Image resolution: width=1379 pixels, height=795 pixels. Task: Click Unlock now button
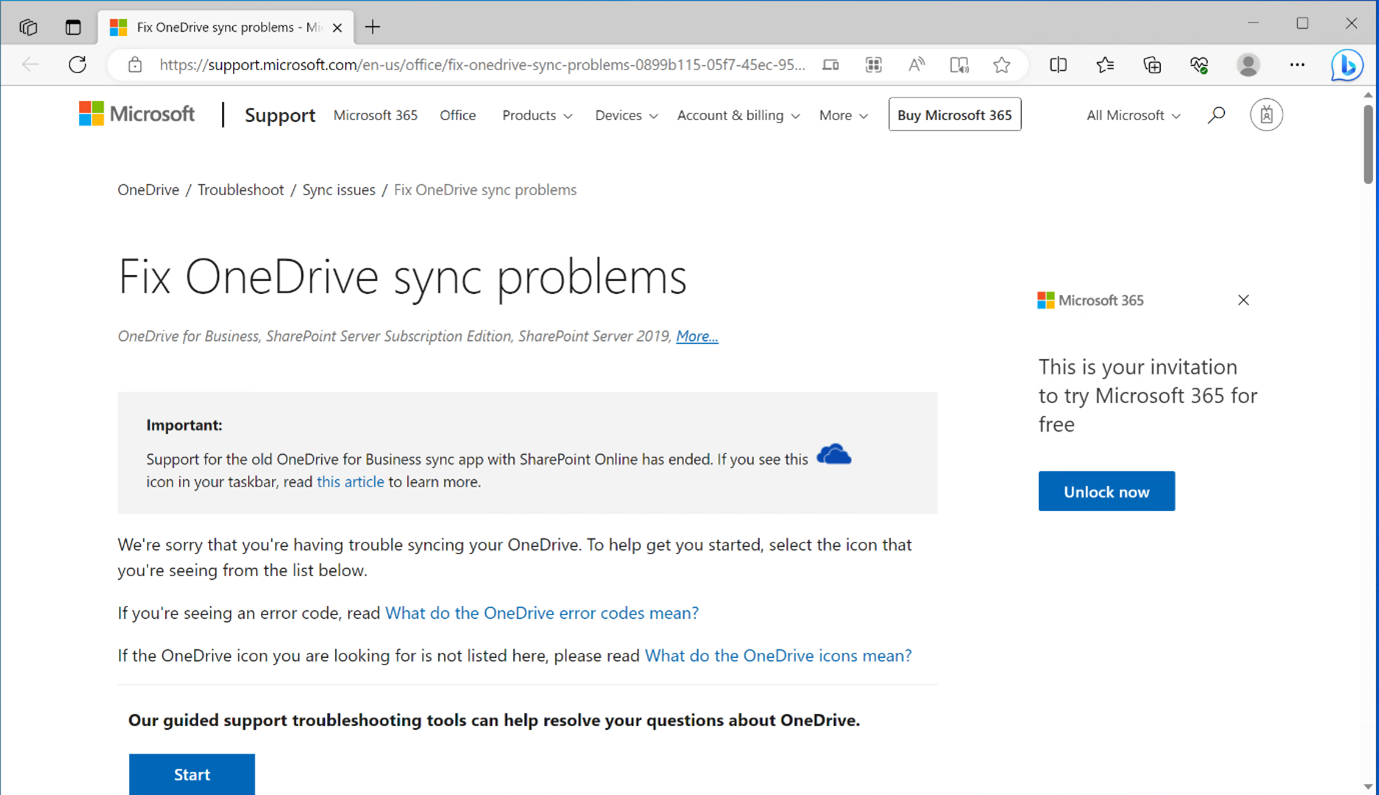(1106, 491)
